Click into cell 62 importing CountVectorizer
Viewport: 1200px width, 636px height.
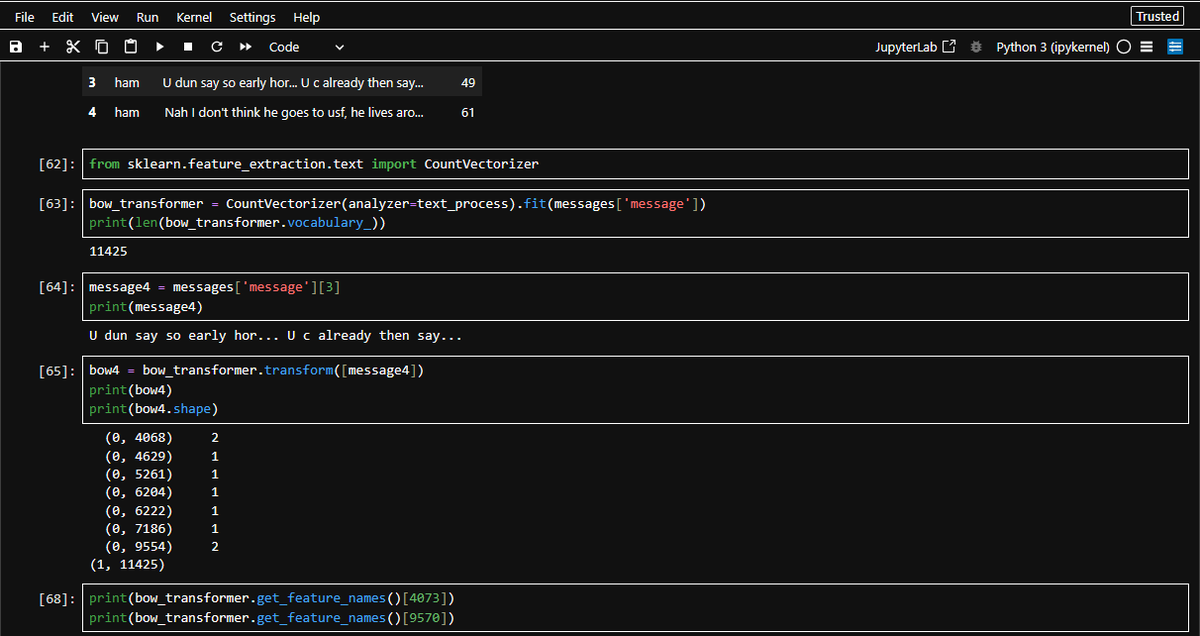point(635,164)
